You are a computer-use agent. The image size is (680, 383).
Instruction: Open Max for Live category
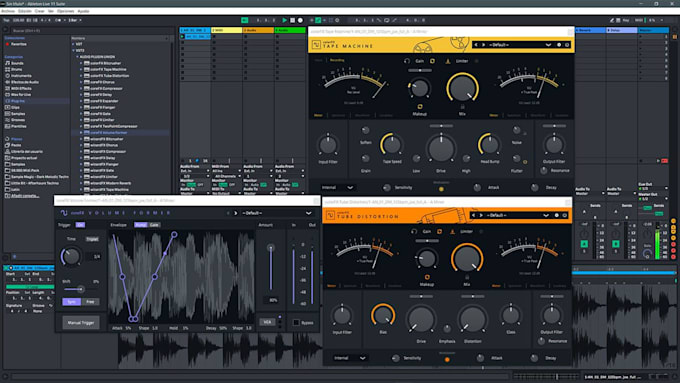click(18, 95)
